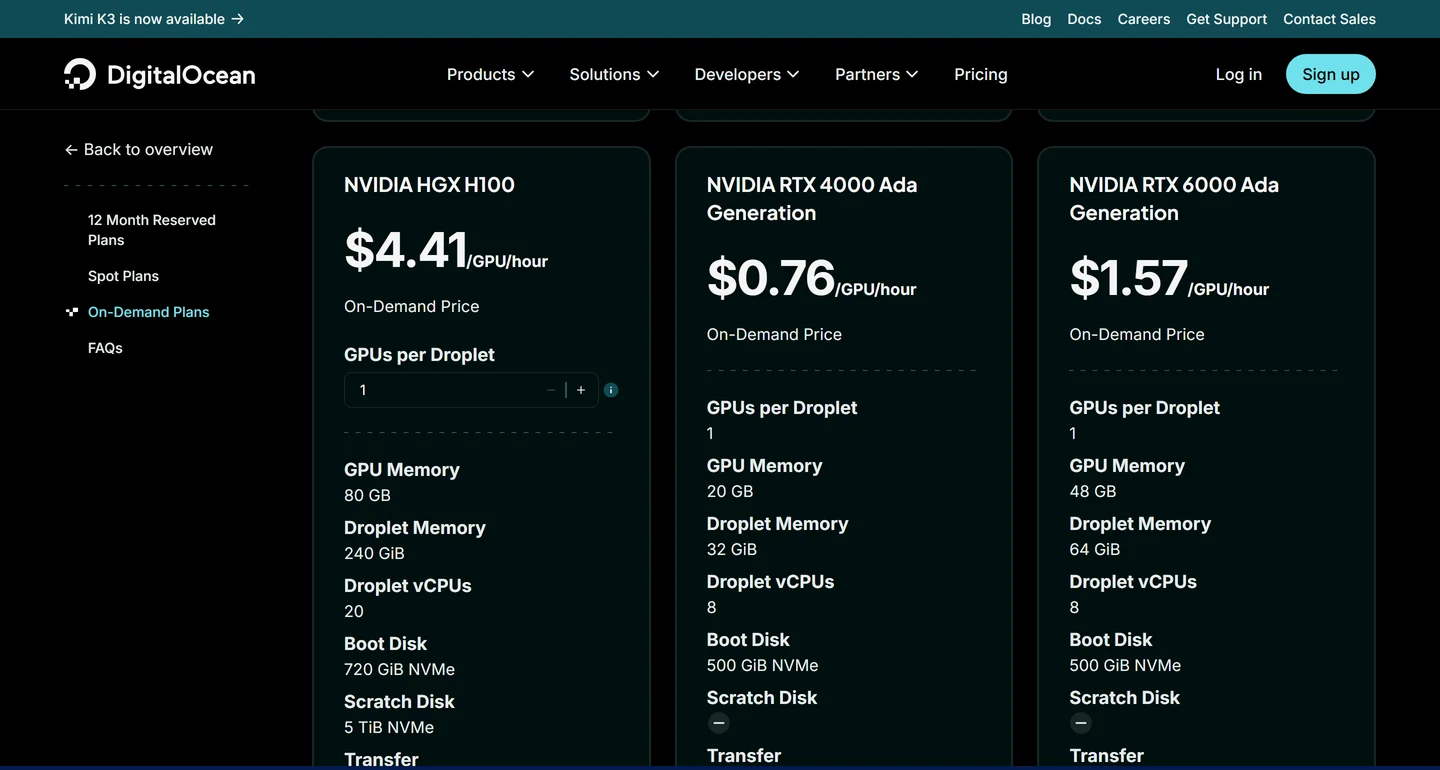The height and width of the screenshot is (770, 1440).
Task: Select On-Demand Plans in sidebar
Action: point(149,312)
